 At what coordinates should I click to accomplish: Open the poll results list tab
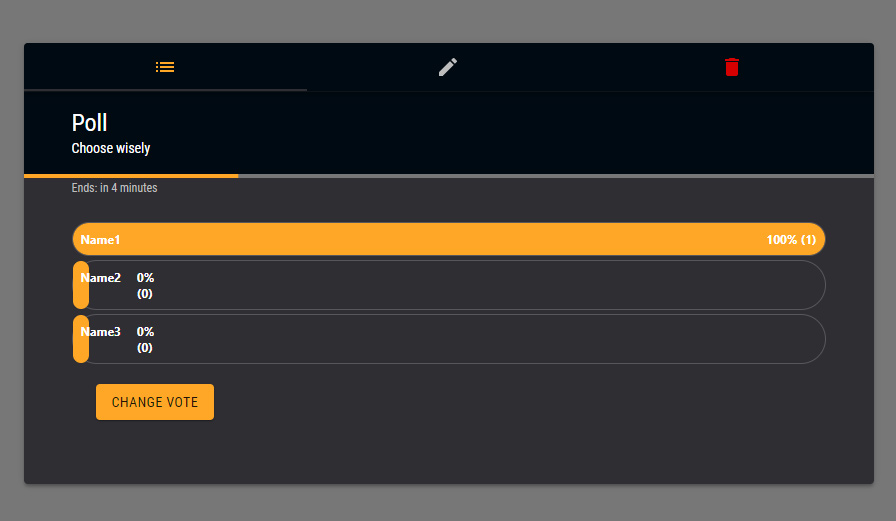[165, 67]
